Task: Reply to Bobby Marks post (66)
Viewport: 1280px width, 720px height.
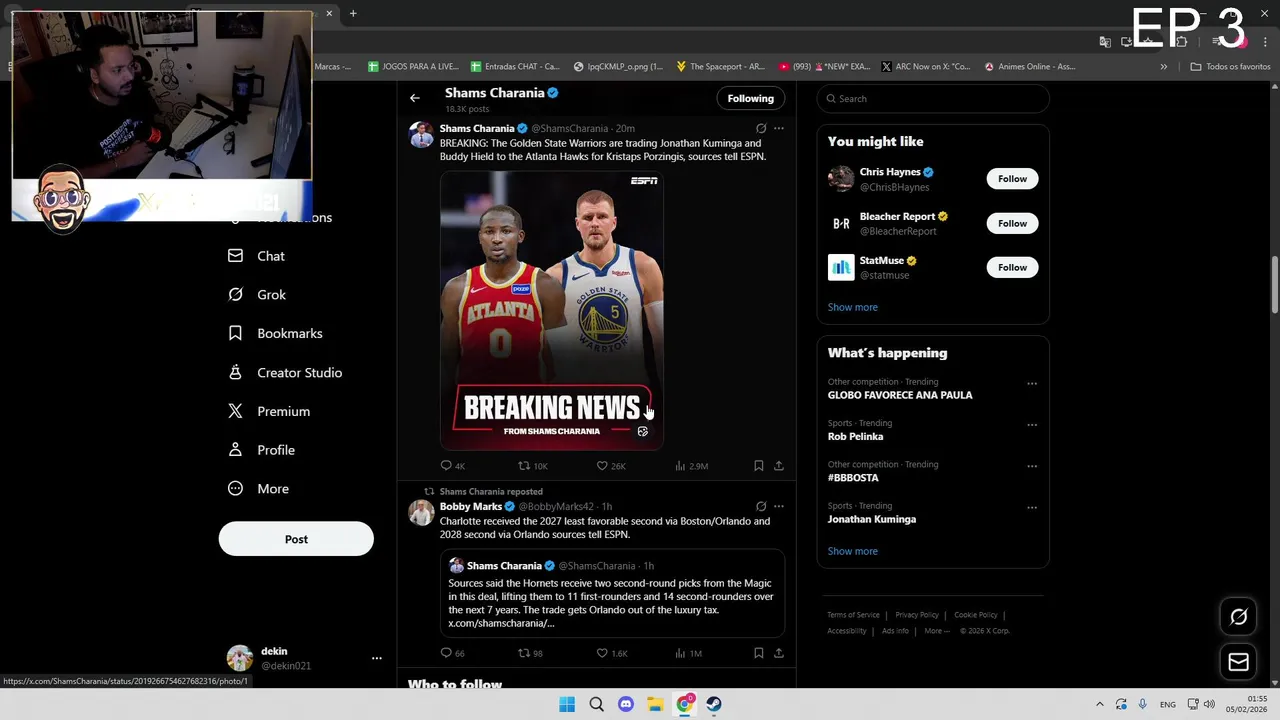Action: click(453, 653)
